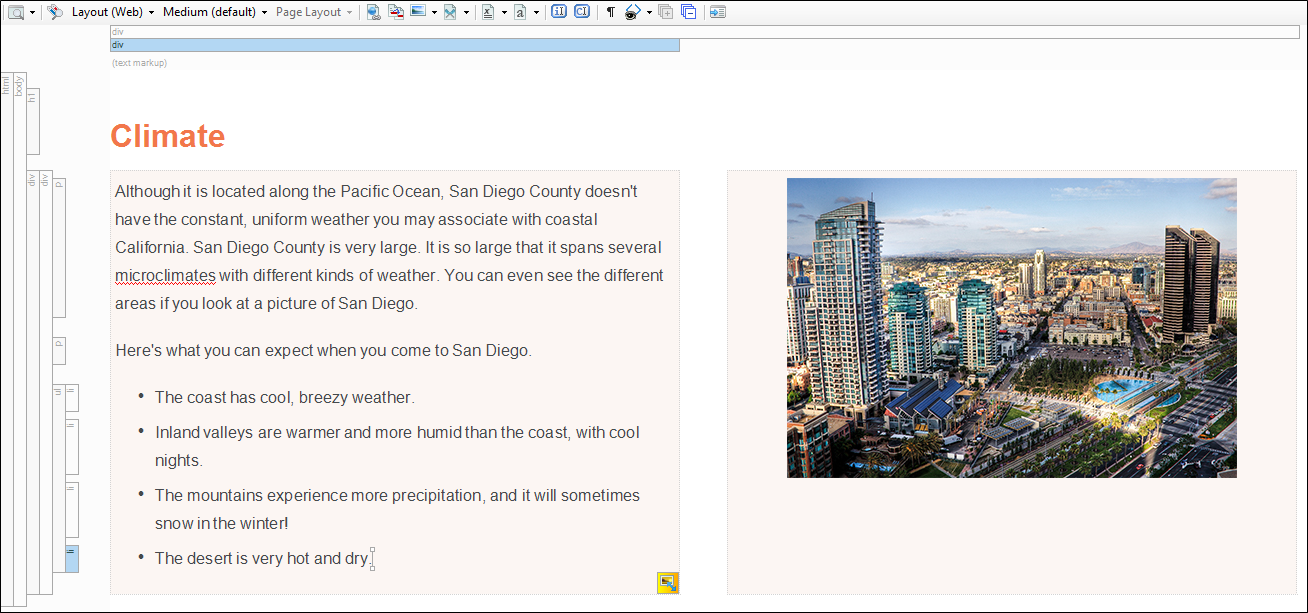This screenshot has width=1308, height=613.
Task: Click the Insert Cross-Reference icon
Action: pos(396,12)
